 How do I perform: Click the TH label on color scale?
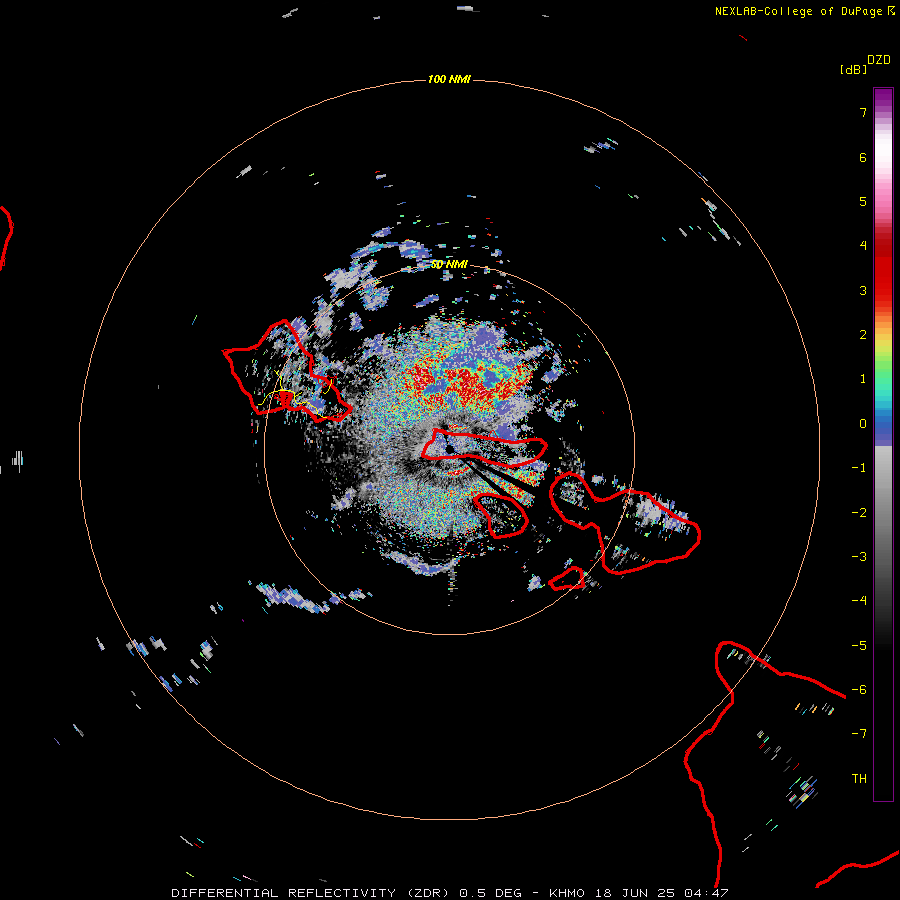[859, 779]
